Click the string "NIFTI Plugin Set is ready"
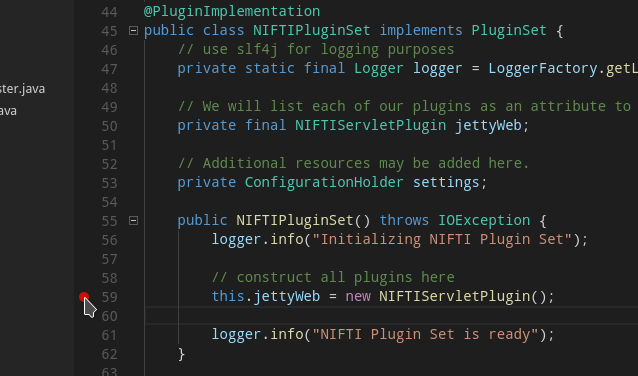Viewport: 638px width, 376px height. point(425,334)
